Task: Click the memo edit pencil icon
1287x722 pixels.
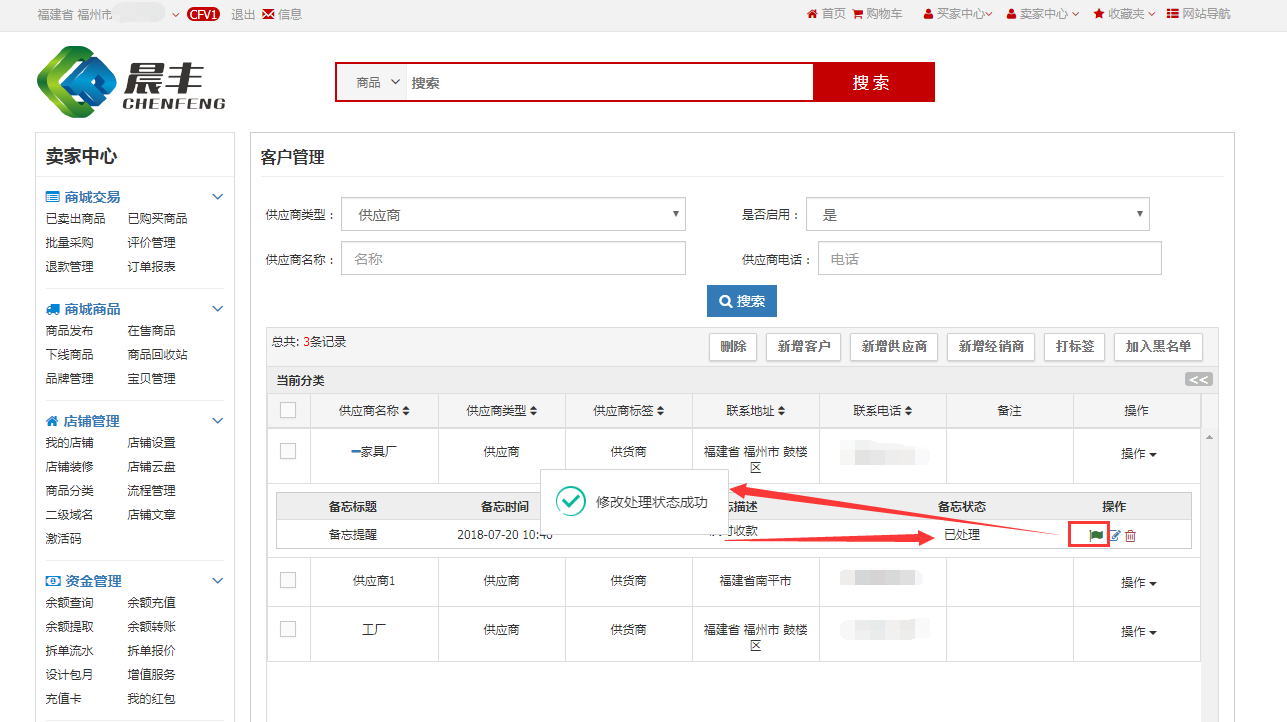Action: pos(1114,536)
